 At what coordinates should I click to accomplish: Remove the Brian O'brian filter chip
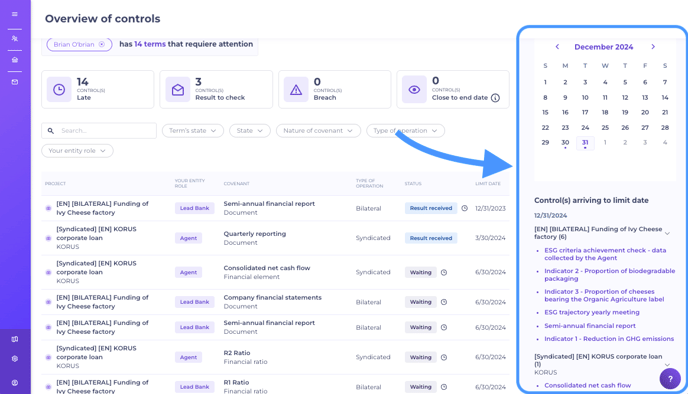(x=102, y=44)
